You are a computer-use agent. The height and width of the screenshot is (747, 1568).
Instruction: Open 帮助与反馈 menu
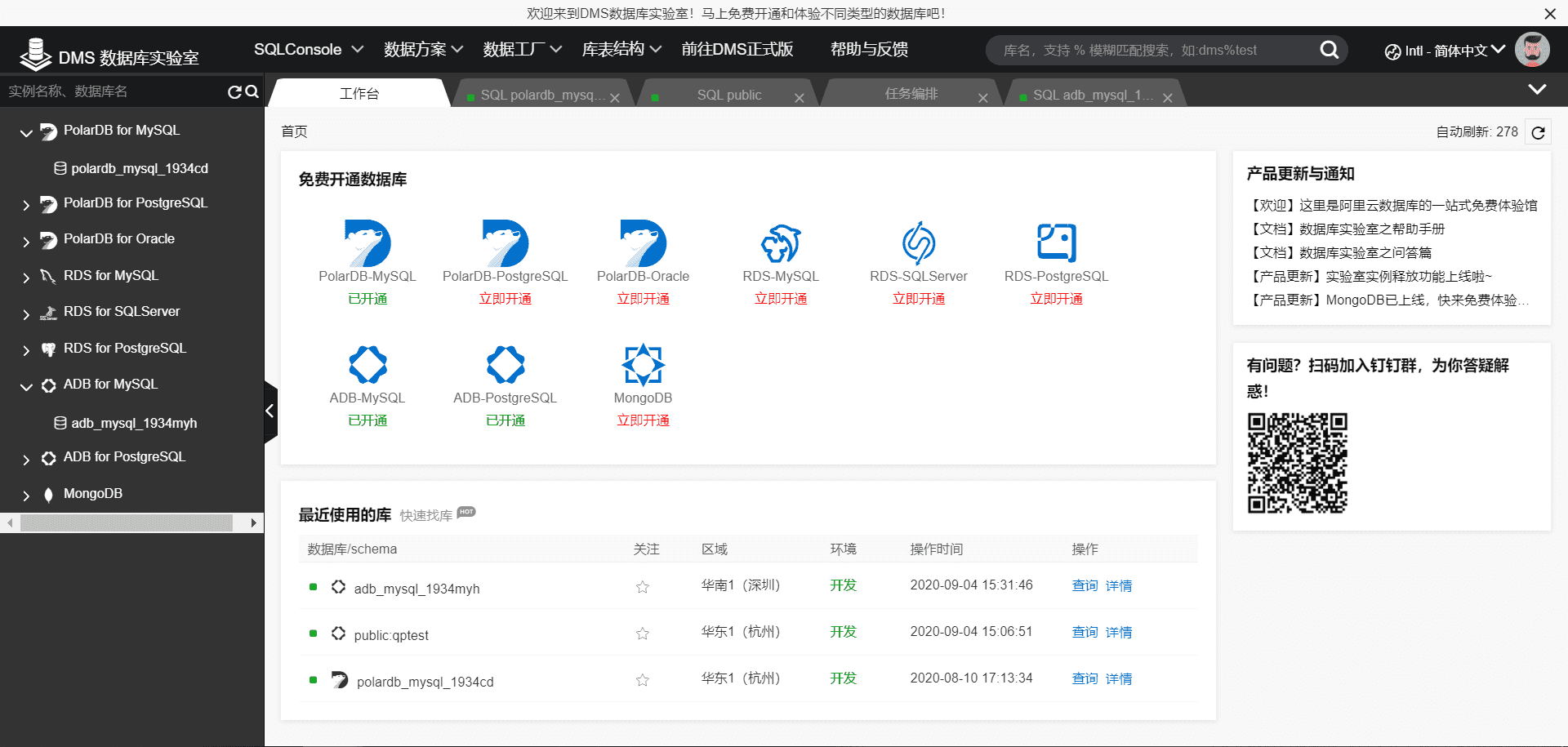click(869, 49)
